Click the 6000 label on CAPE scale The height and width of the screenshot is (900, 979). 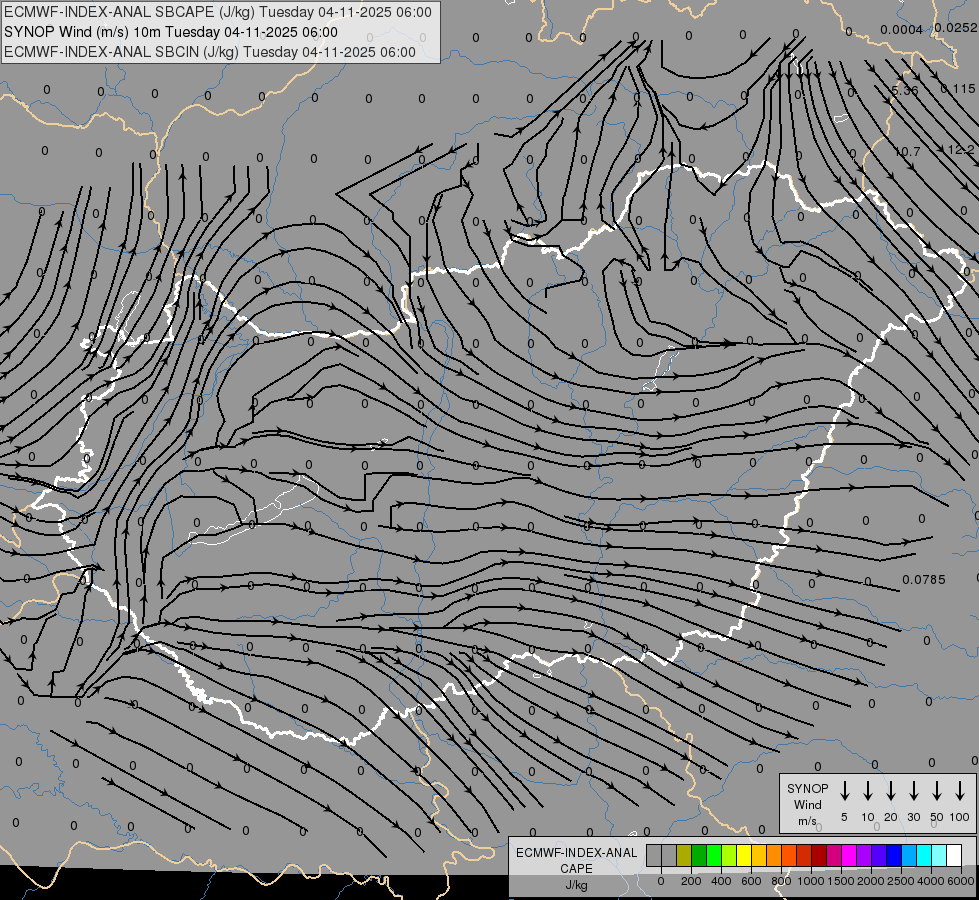[960, 881]
